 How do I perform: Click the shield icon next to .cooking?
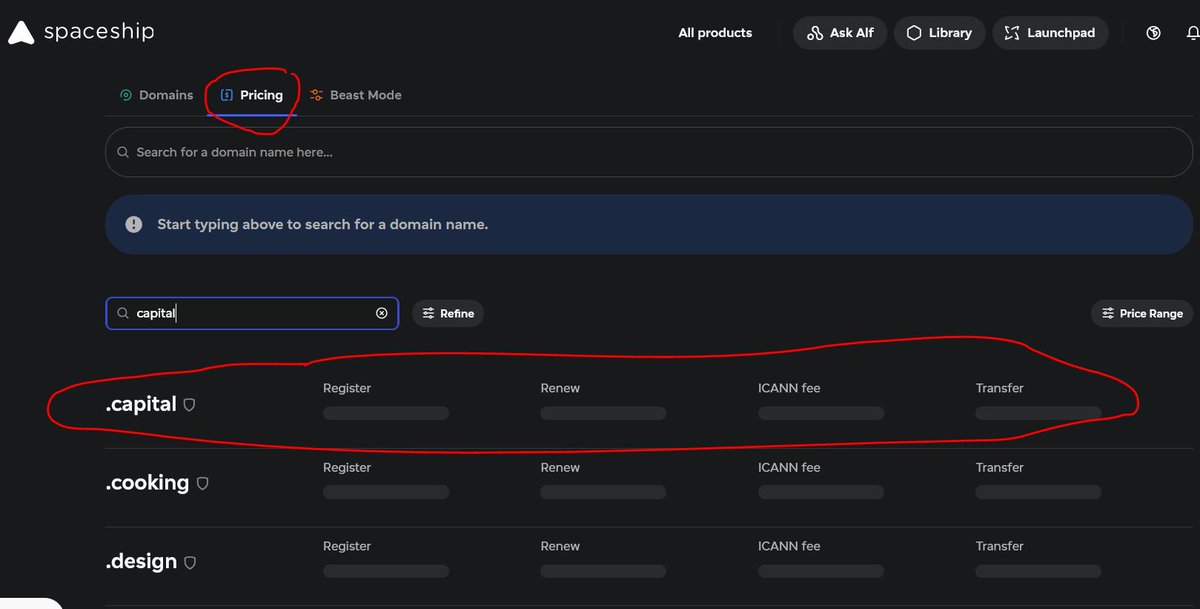tap(202, 483)
